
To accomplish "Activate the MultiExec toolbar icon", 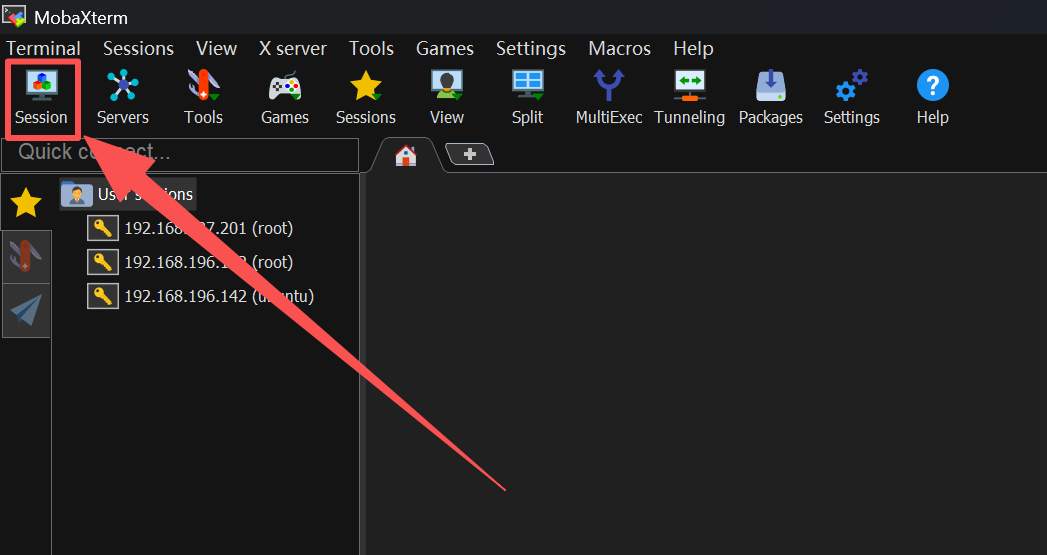I will (x=609, y=98).
